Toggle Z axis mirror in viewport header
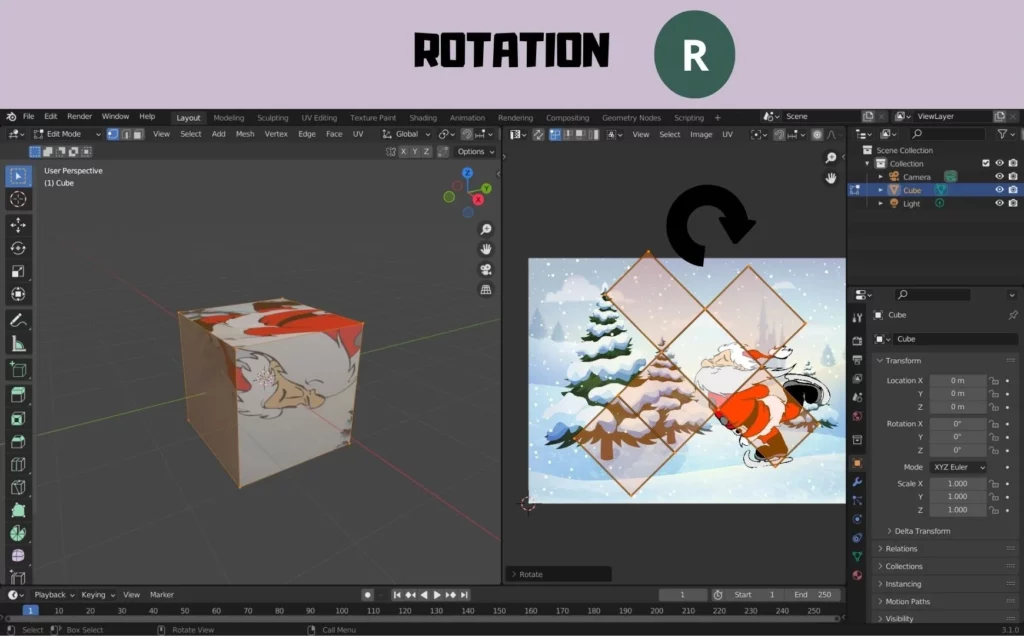1024x636 pixels. (426, 151)
